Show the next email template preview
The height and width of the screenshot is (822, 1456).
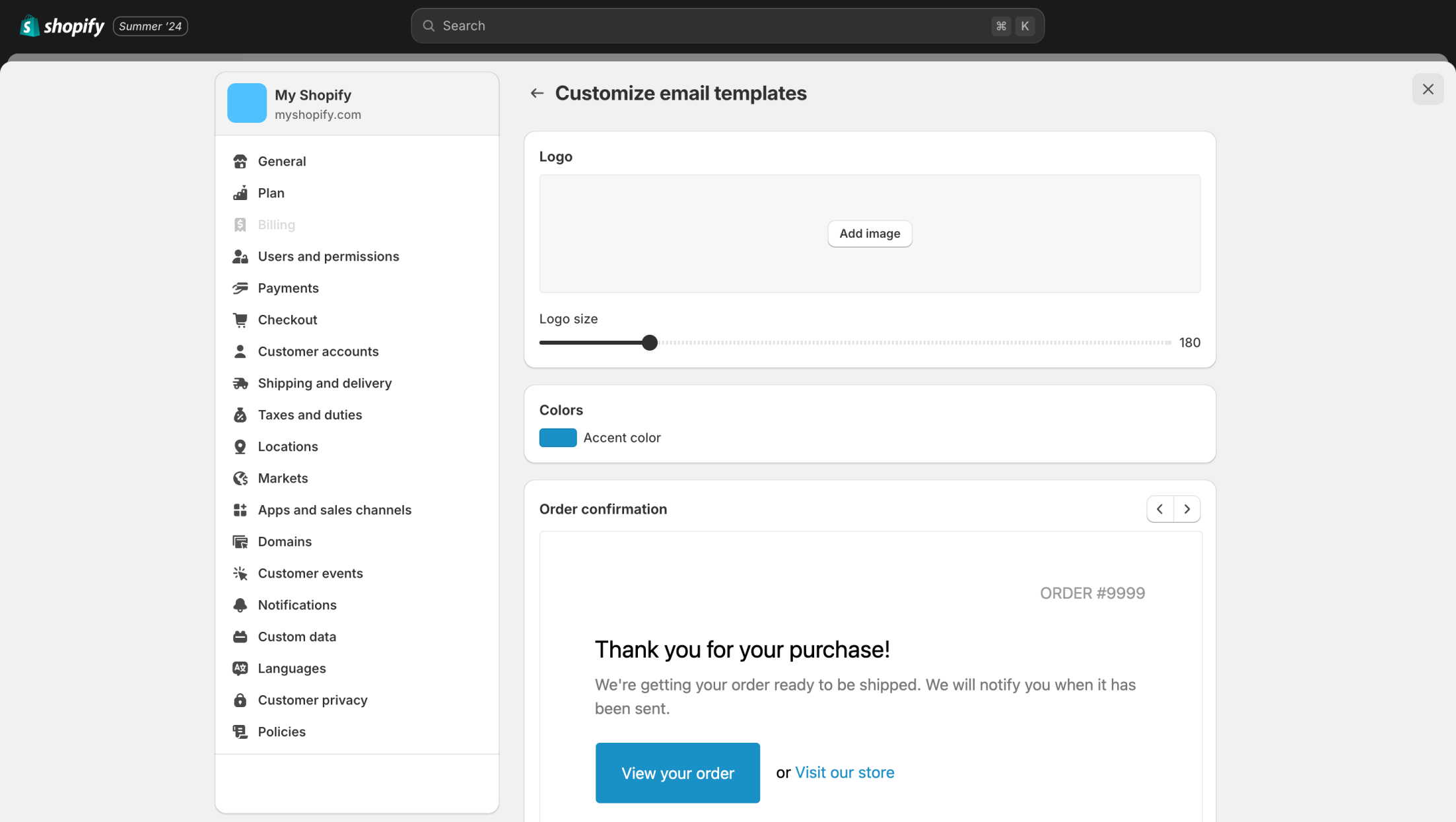point(1187,509)
